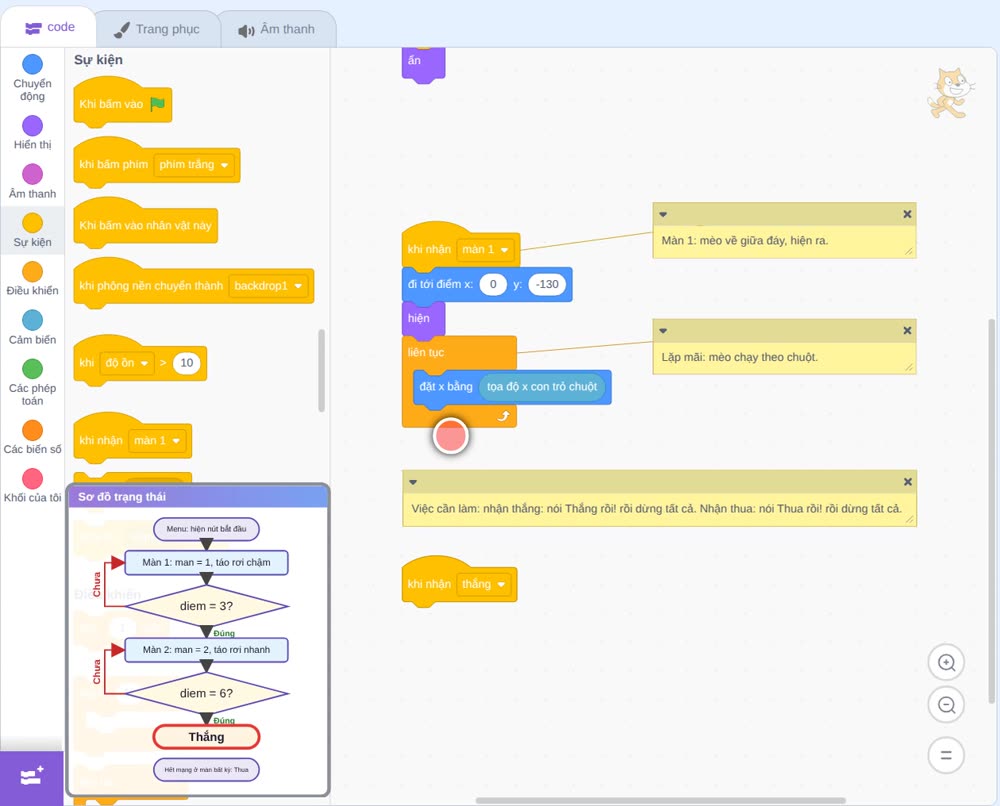Zoom in on the workspace
Image resolution: width=1000 pixels, height=806 pixels.
click(x=946, y=663)
